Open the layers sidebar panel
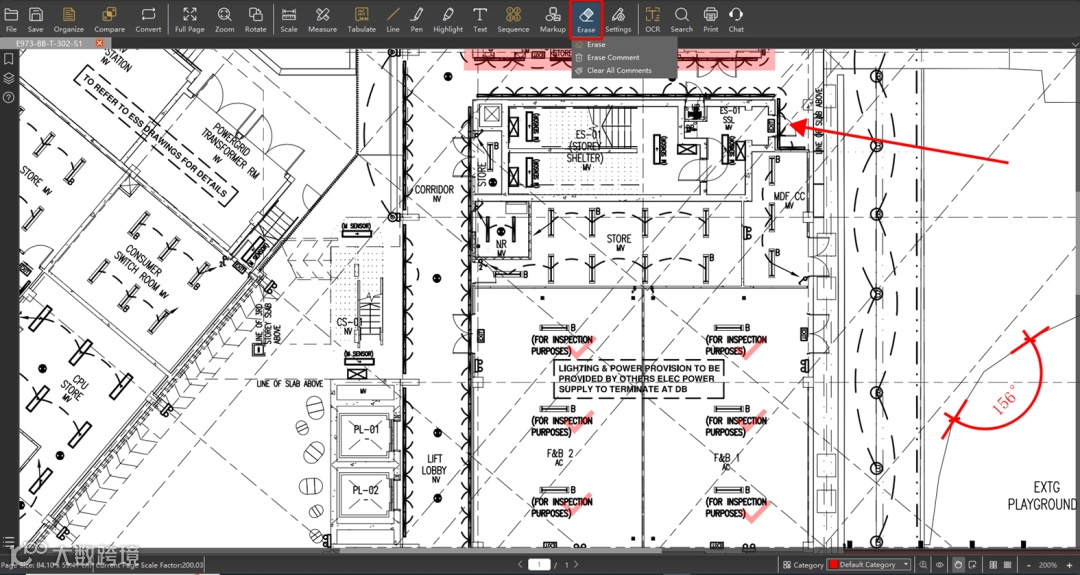The width and height of the screenshot is (1080, 575). [8, 79]
